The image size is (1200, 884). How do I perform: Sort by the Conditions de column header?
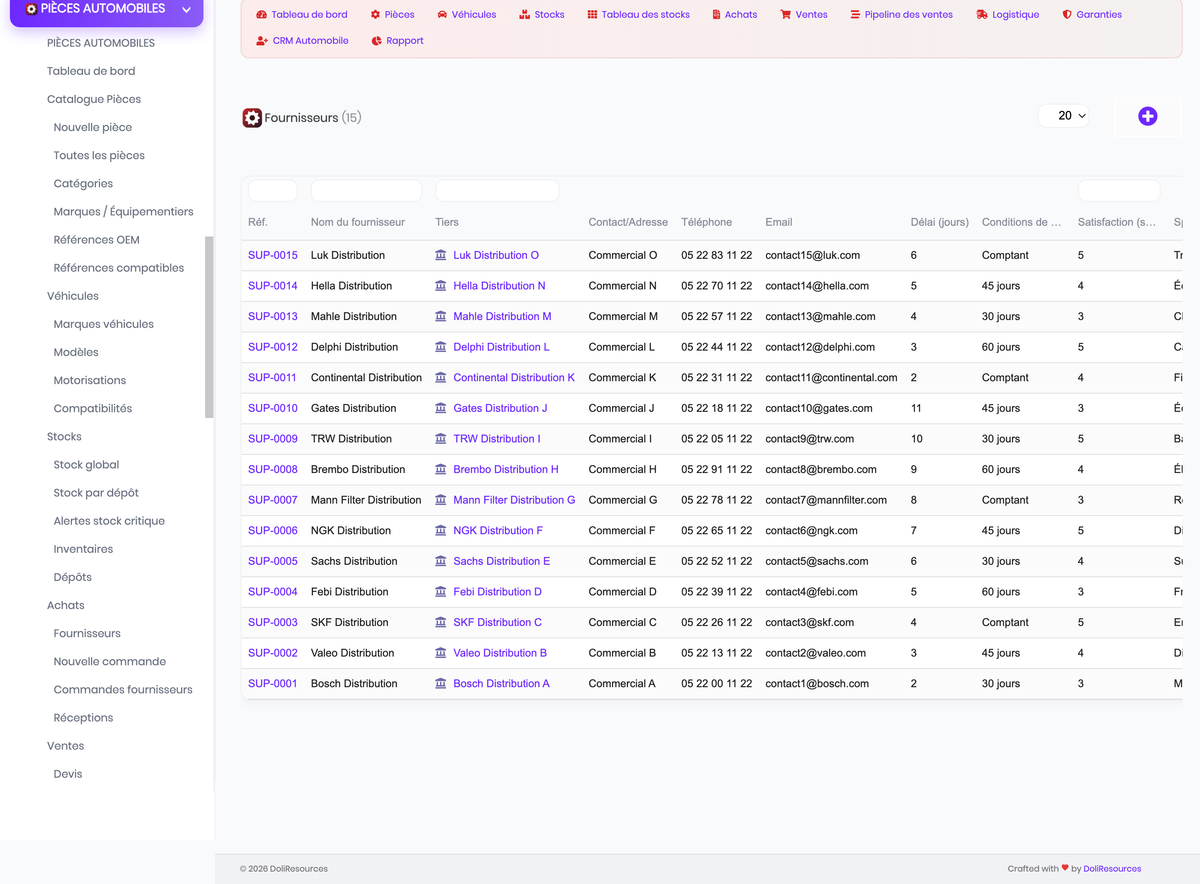coord(1021,222)
